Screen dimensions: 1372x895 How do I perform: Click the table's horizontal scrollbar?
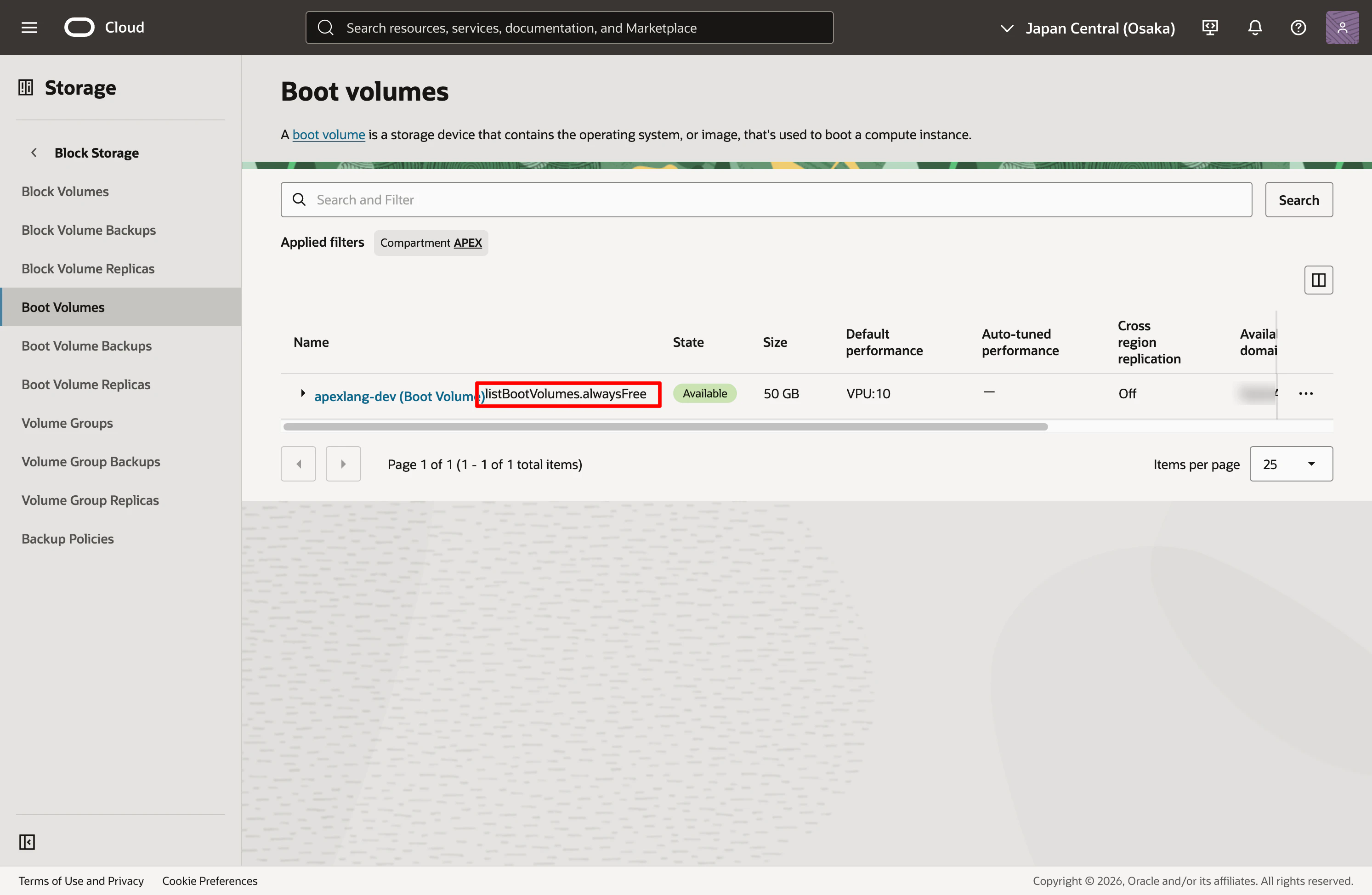tap(665, 427)
